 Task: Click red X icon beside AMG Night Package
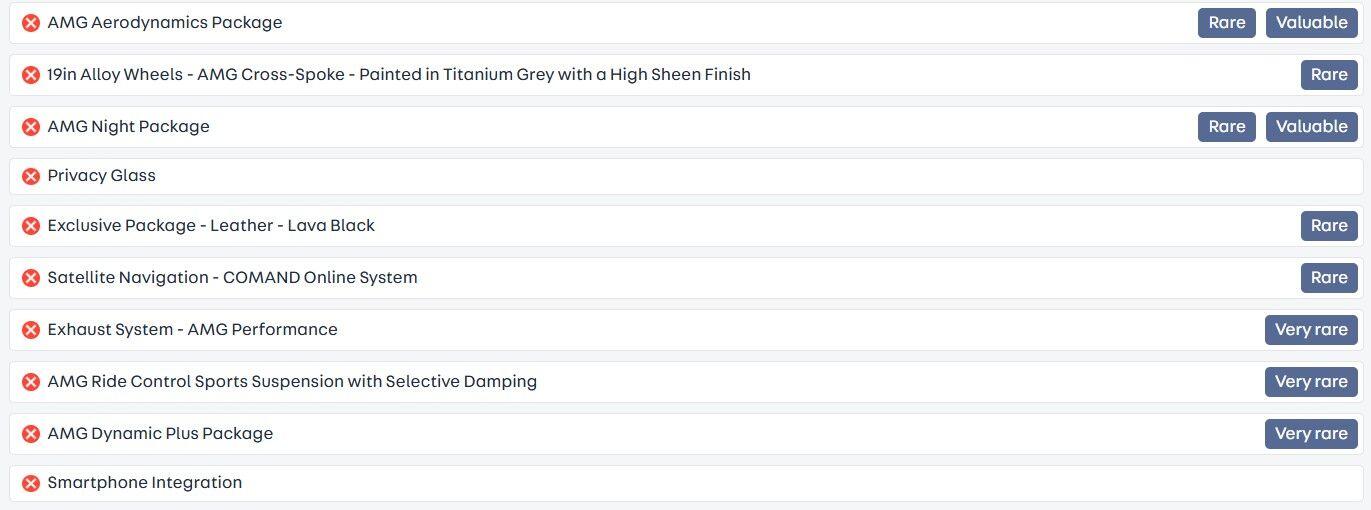31,127
